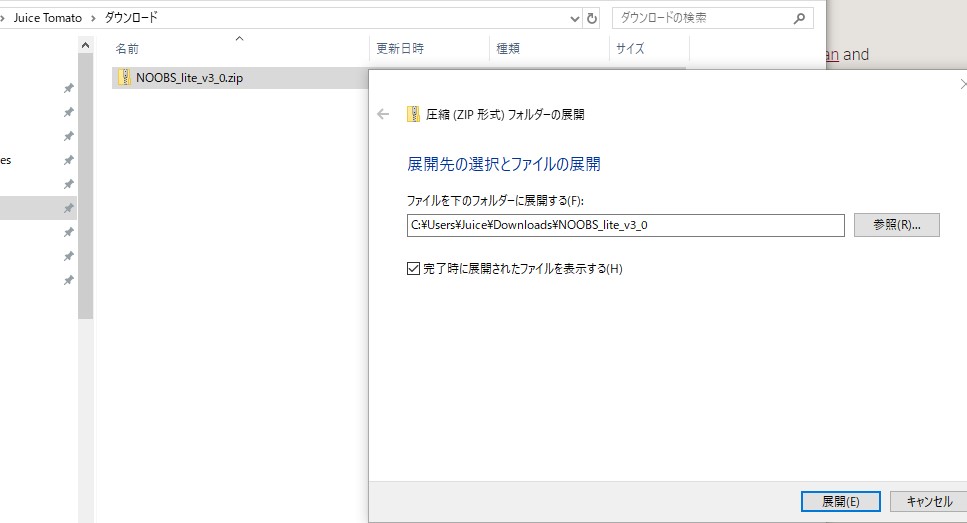Image resolution: width=967 pixels, height=523 pixels.
Task: Click the zip folder icon in the dialog title
Action: tap(413, 115)
